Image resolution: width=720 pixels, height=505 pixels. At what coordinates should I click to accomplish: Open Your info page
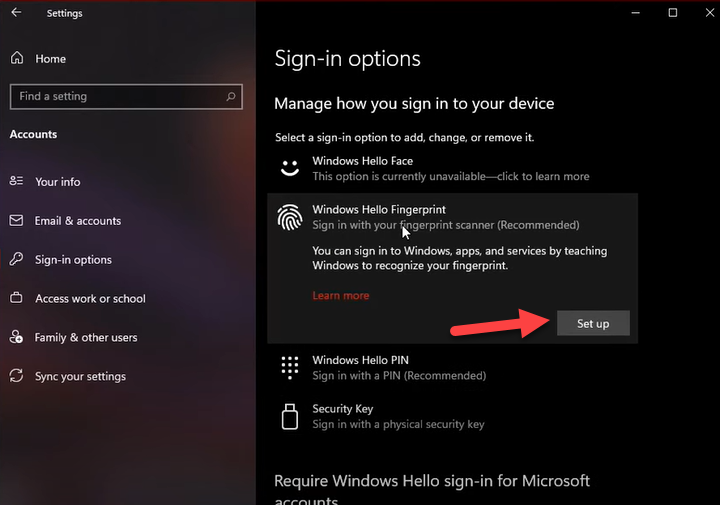click(x=57, y=182)
